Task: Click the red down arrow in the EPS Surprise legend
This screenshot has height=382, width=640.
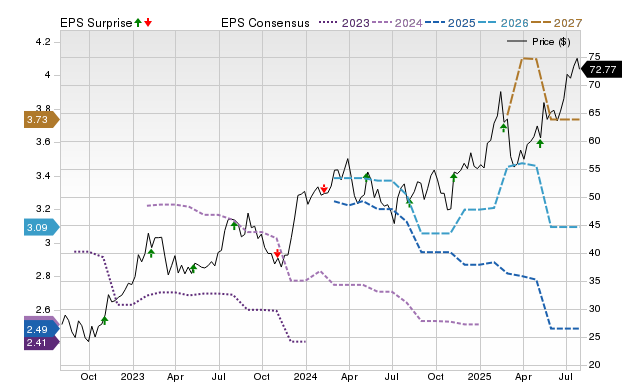Action: click(148, 22)
